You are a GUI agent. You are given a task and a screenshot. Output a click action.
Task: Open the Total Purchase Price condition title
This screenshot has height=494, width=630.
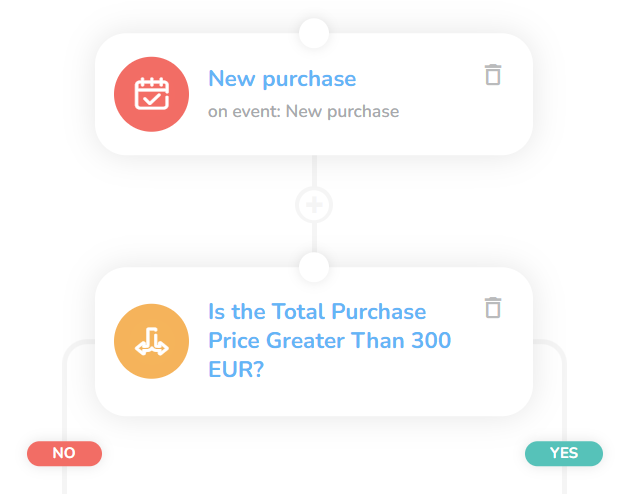tap(329, 340)
